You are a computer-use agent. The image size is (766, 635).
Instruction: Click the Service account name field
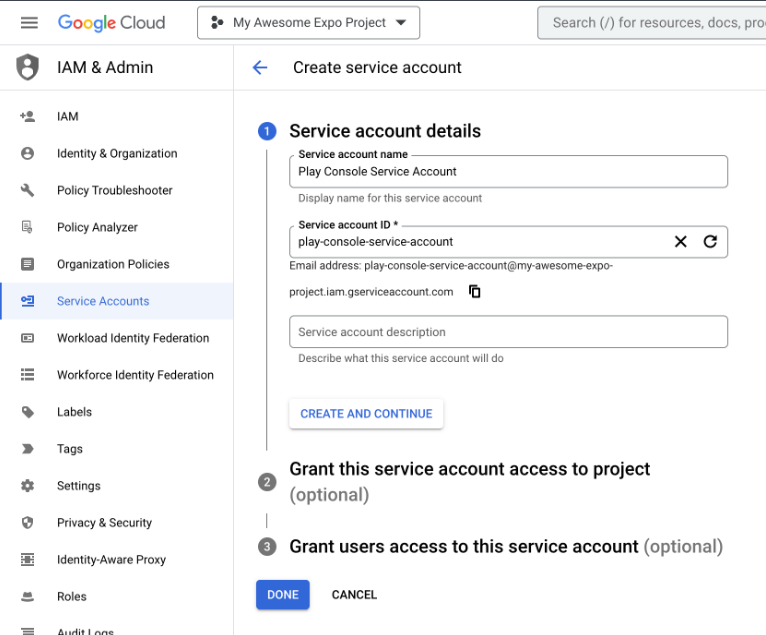[508, 171]
